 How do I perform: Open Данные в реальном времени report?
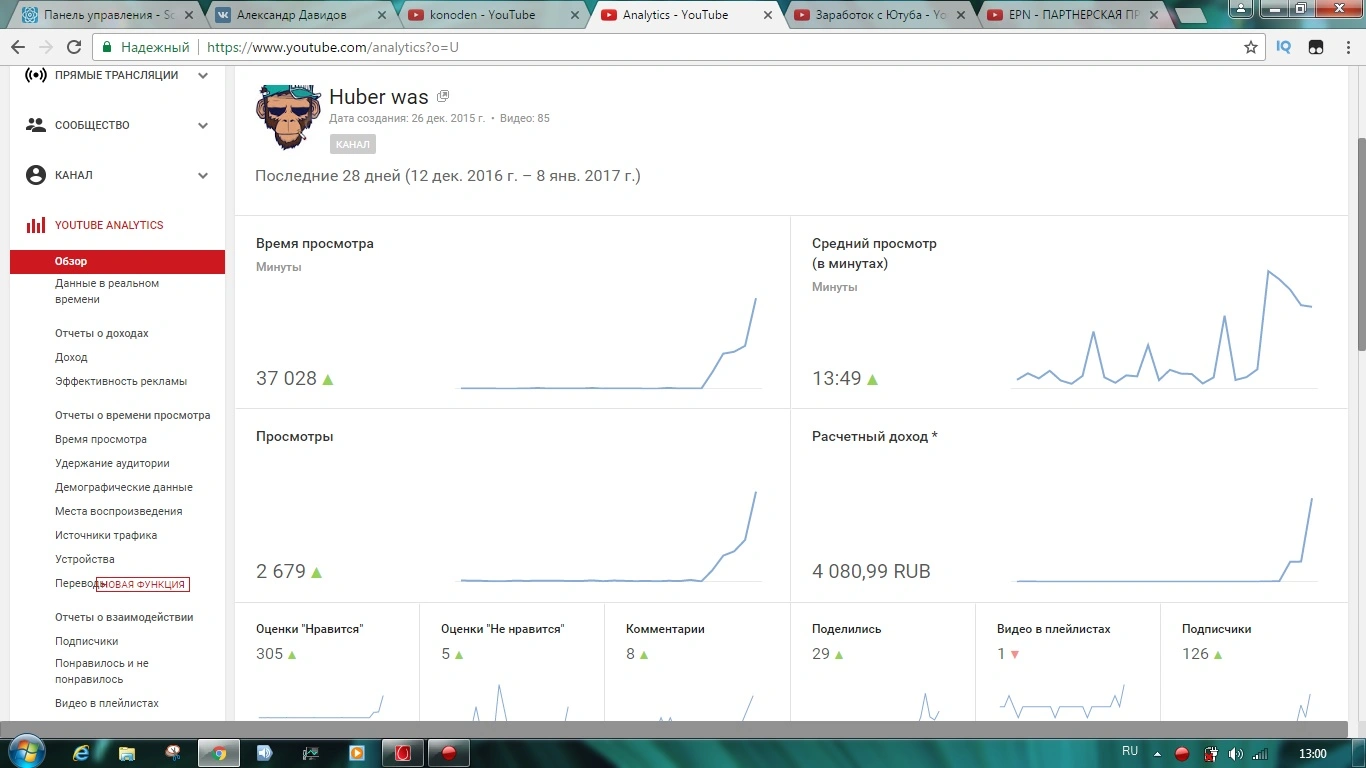107,291
